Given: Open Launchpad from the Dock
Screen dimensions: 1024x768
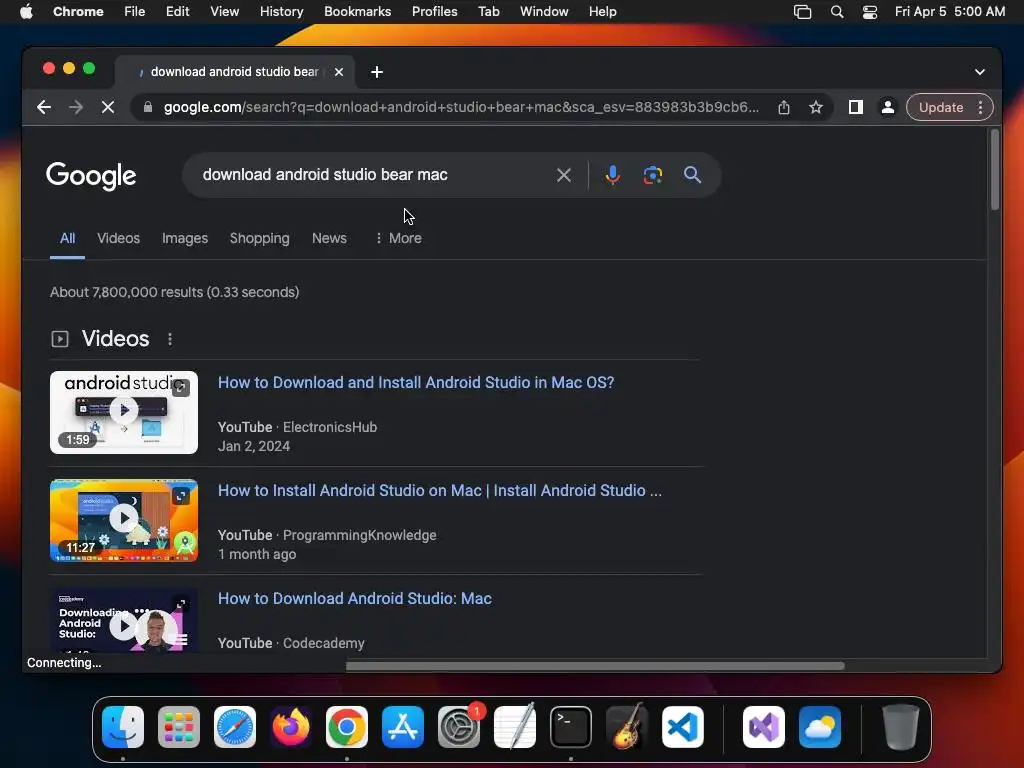Looking at the screenshot, I should tap(179, 727).
